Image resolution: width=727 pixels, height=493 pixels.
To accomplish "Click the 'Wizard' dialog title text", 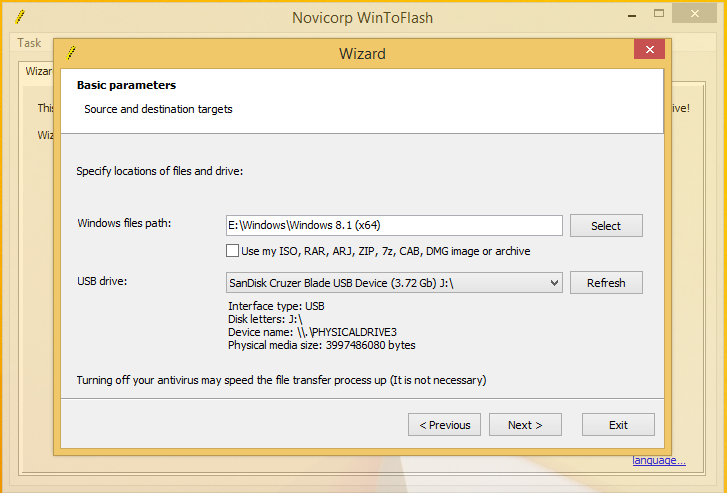I will (362, 54).
